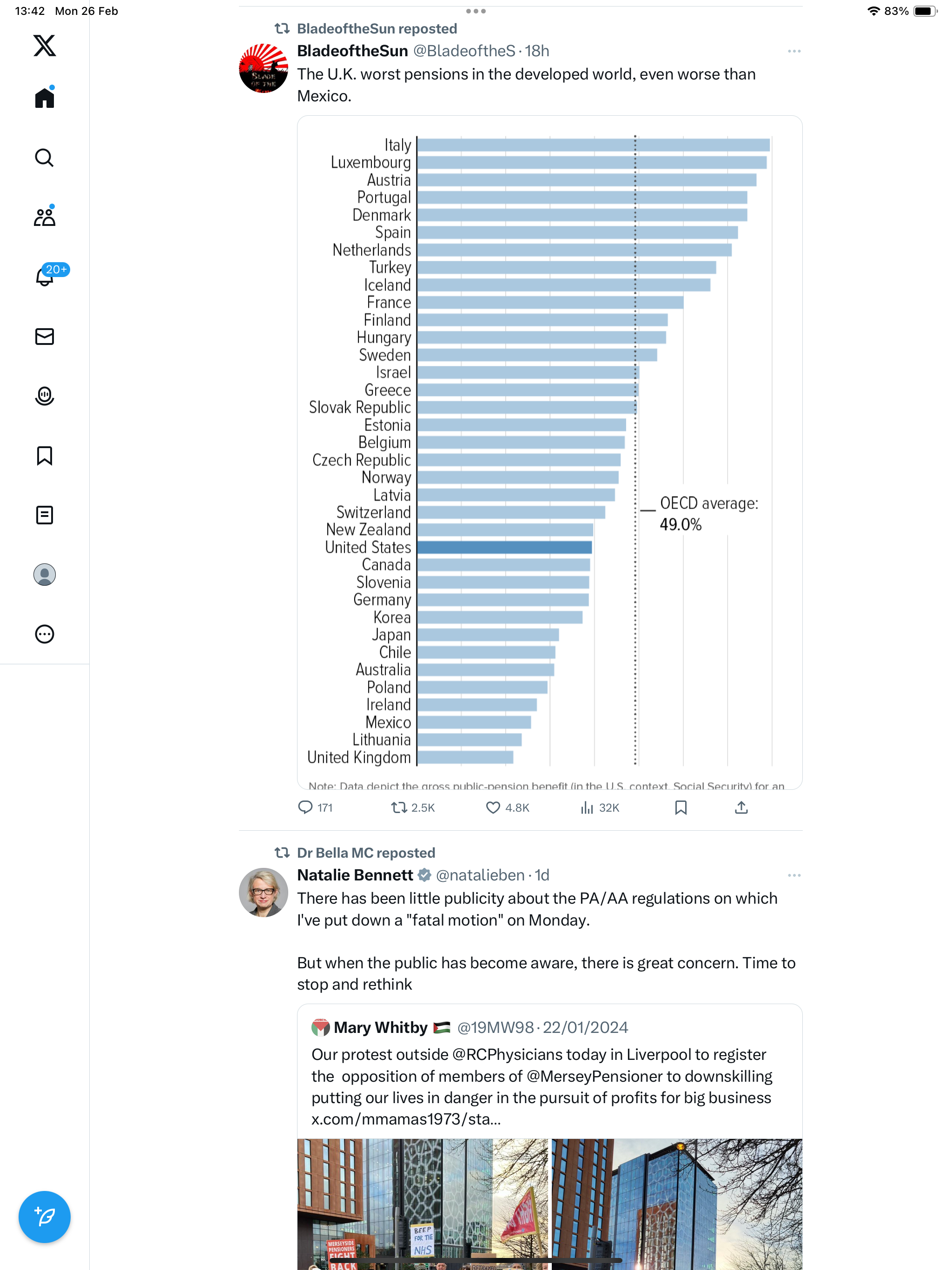Go to Home tab in sidebar

[x=44, y=98]
